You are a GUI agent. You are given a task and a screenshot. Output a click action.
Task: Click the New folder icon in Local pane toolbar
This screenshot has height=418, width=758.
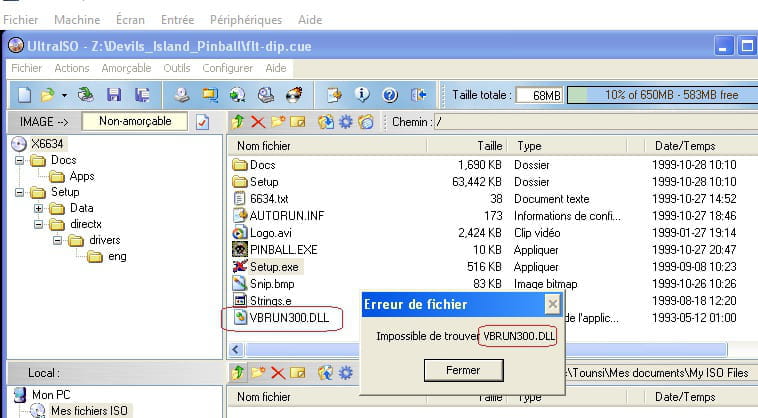[x=258, y=373]
